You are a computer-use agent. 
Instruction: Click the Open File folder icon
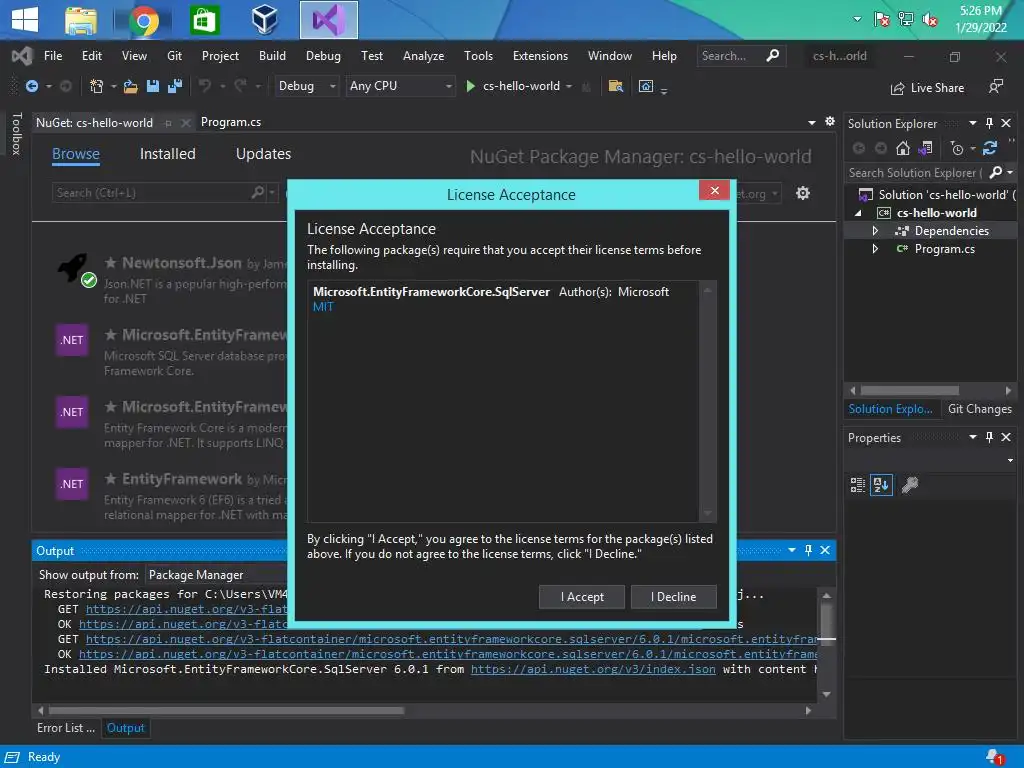coord(131,86)
